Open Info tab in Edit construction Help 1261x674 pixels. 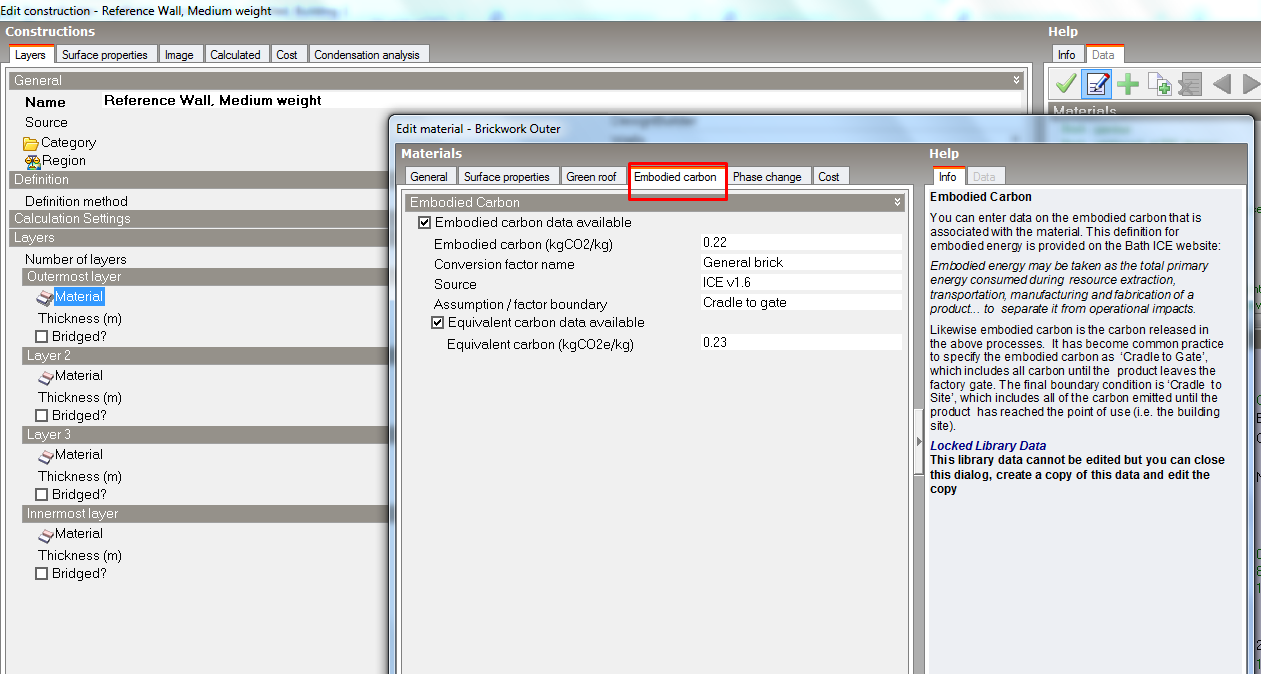1067,55
